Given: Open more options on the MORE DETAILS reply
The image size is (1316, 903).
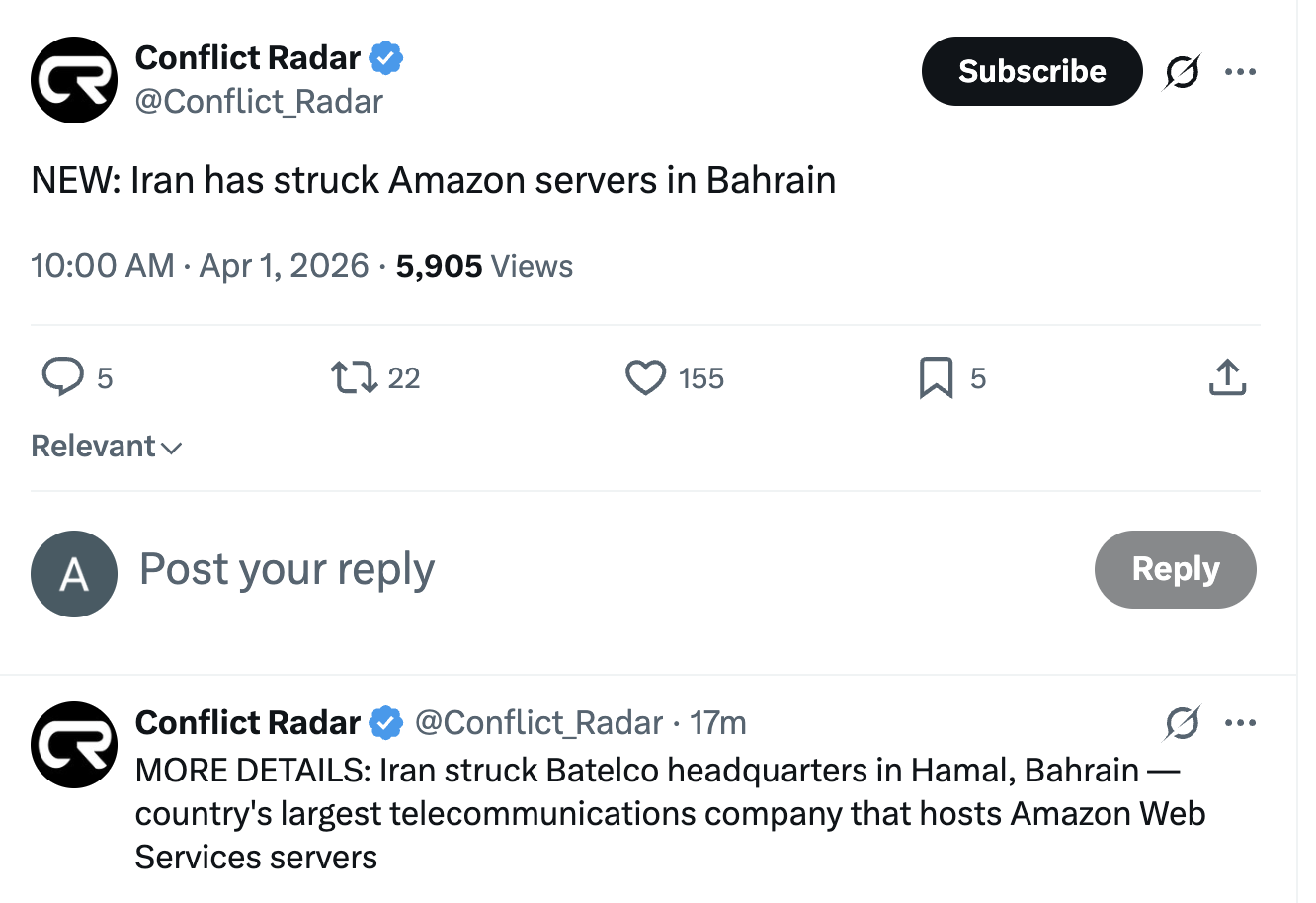Looking at the screenshot, I should pos(1240,723).
